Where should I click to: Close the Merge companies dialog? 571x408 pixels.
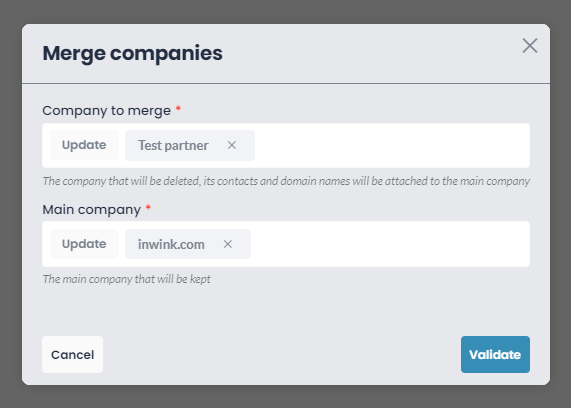point(529,46)
